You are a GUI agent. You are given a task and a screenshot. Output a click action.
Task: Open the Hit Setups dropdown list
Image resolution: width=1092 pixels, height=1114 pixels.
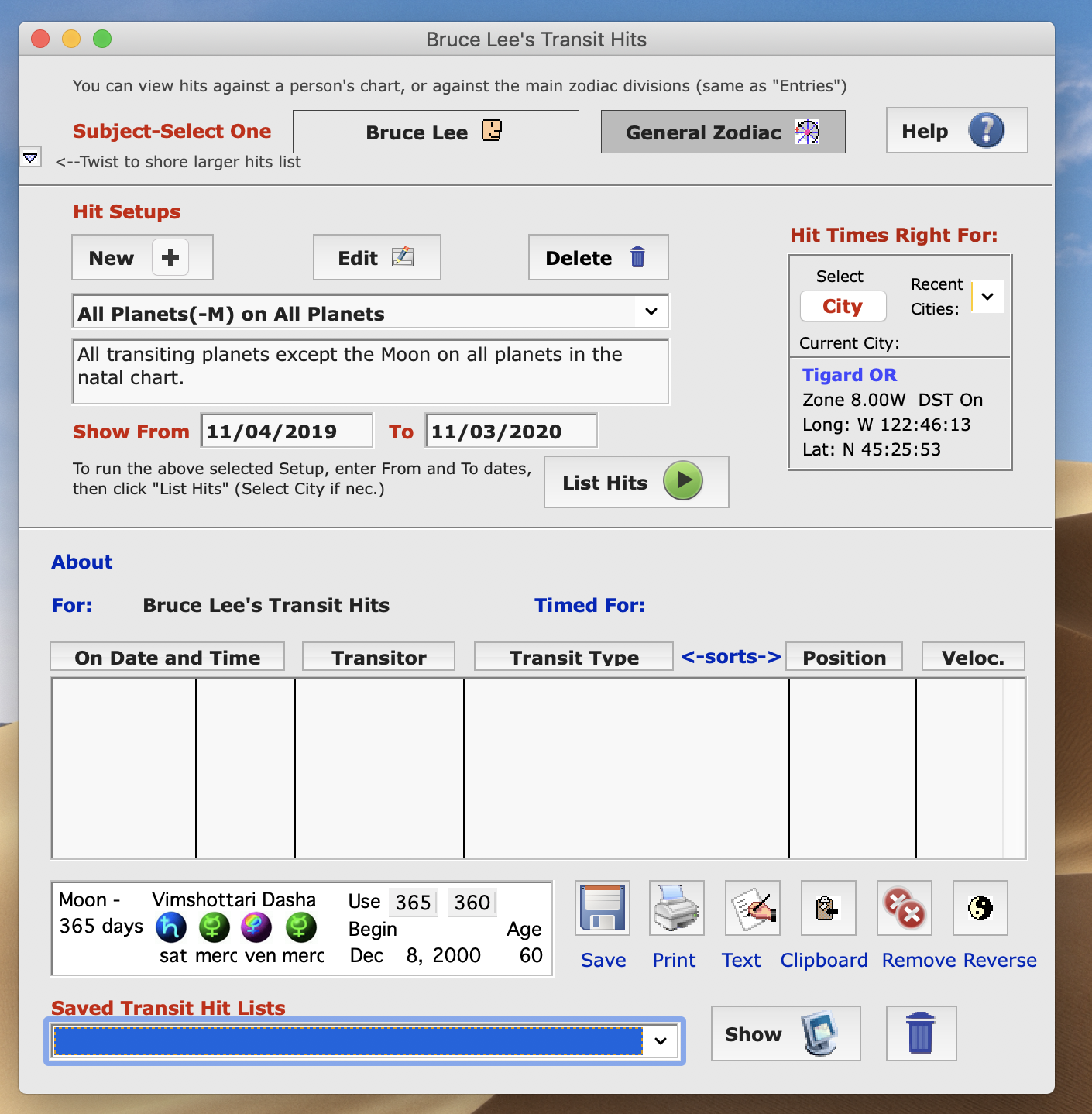pos(651,312)
